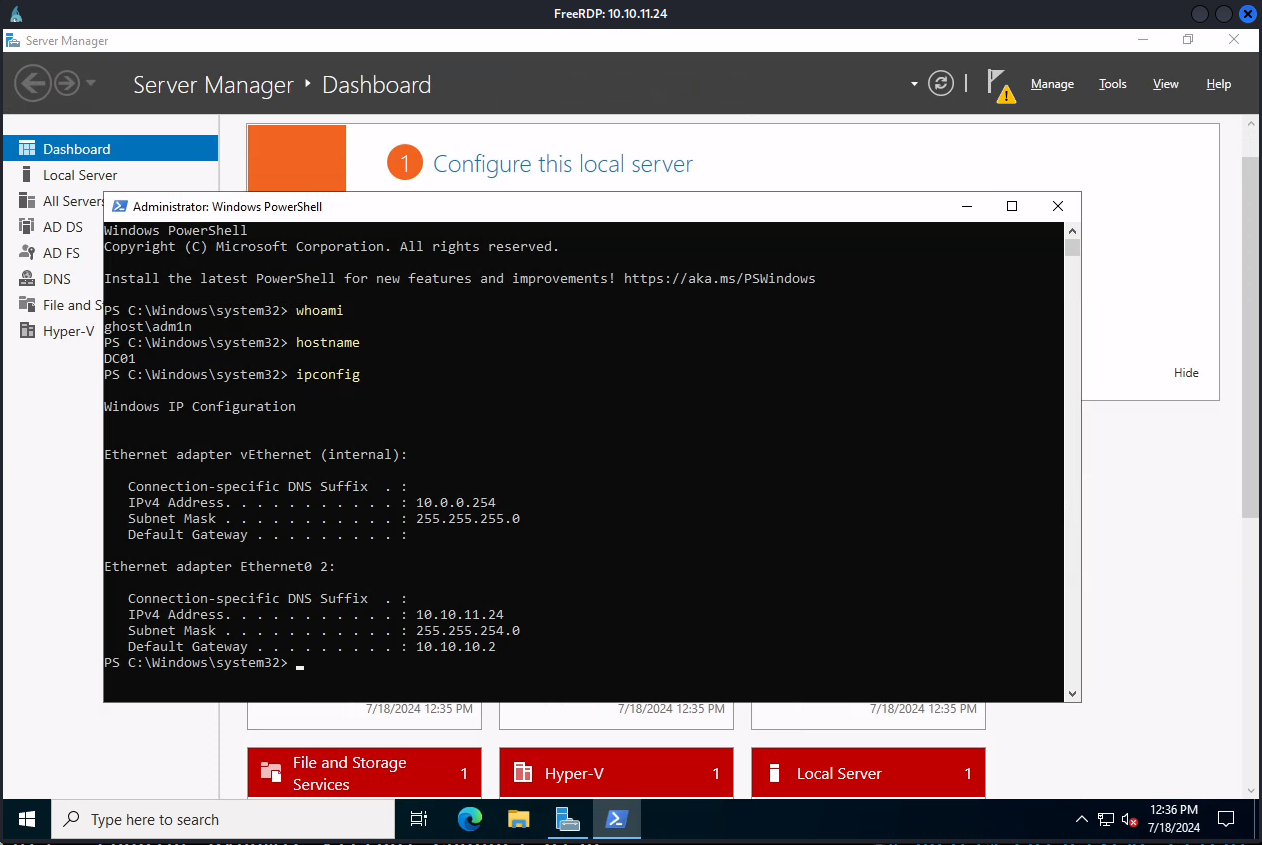Click the Type here to search box
The width and height of the screenshot is (1262, 845).
(223, 819)
